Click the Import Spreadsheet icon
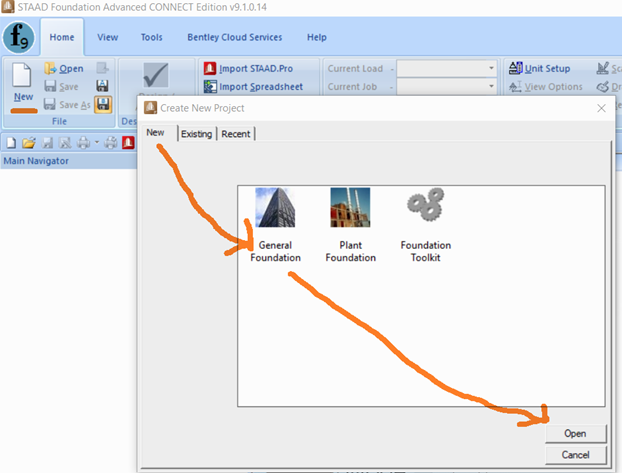This screenshot has width=622, height=473. click(210, 87)
